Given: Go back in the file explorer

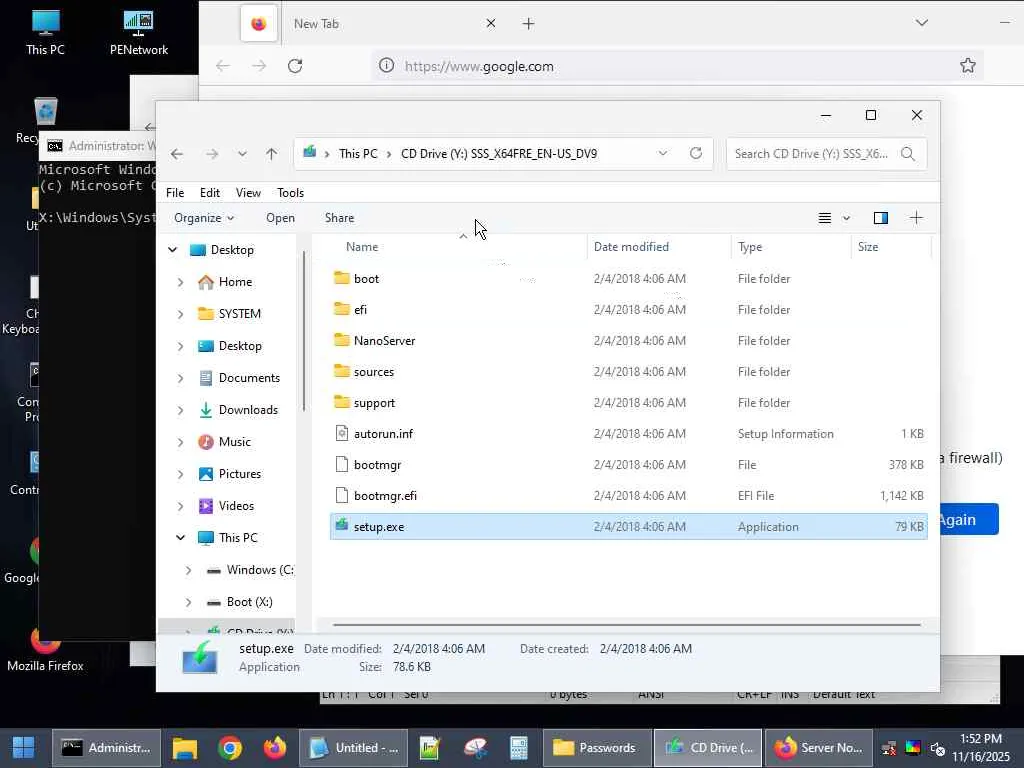Looking at the screenshot, I should click(176, 154).
